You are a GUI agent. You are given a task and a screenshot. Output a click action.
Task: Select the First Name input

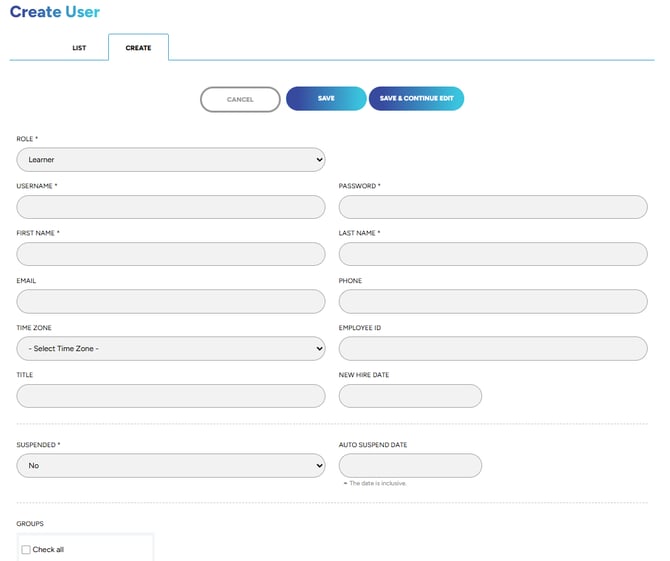point(171,254)
